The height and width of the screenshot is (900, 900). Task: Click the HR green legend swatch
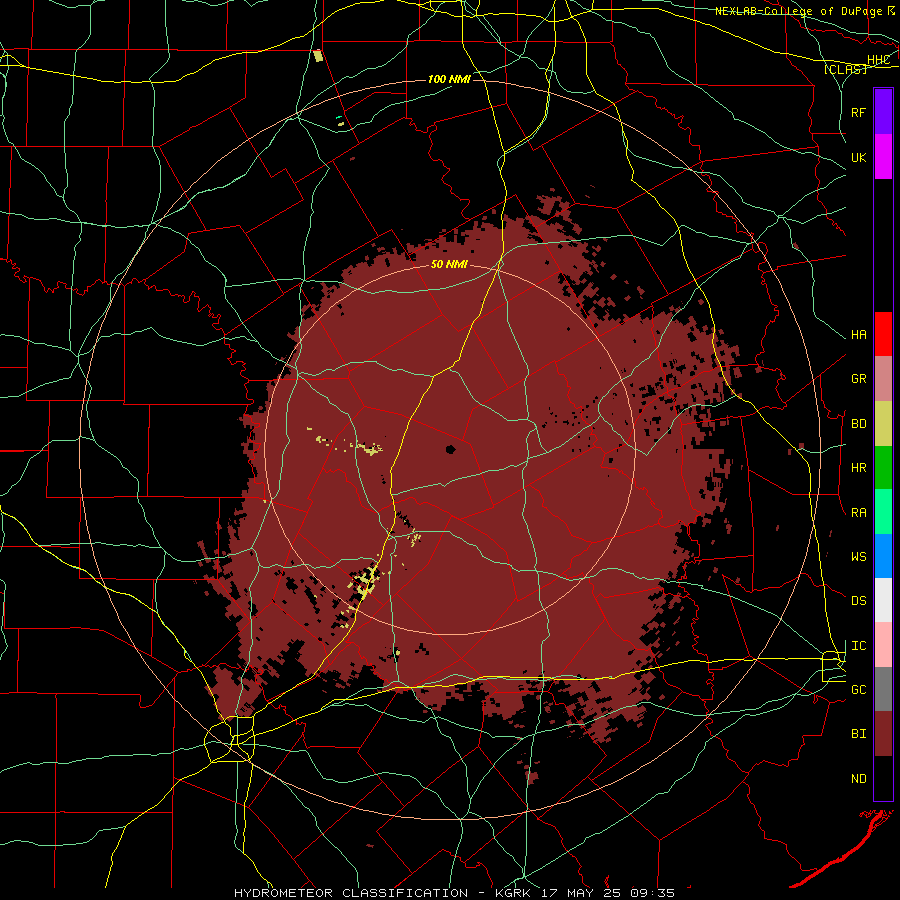tap(883, 468)
